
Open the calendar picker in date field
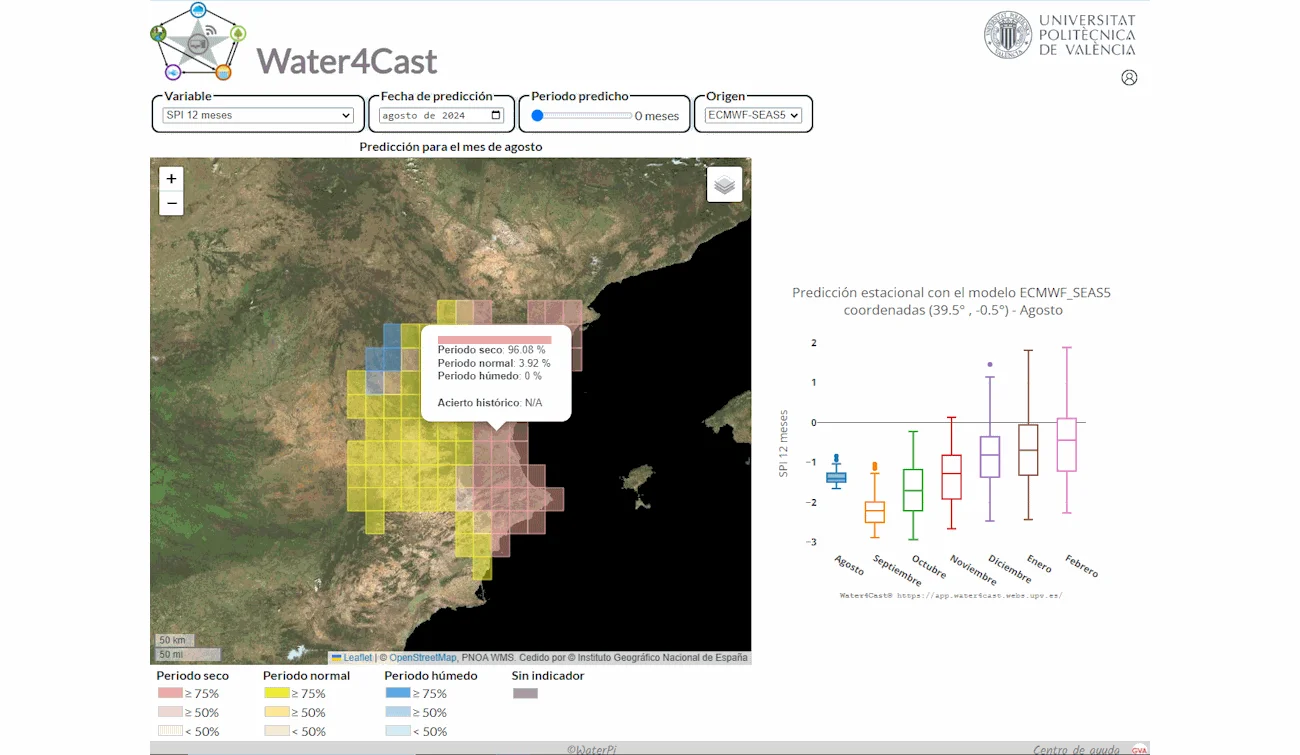(496, 115)
